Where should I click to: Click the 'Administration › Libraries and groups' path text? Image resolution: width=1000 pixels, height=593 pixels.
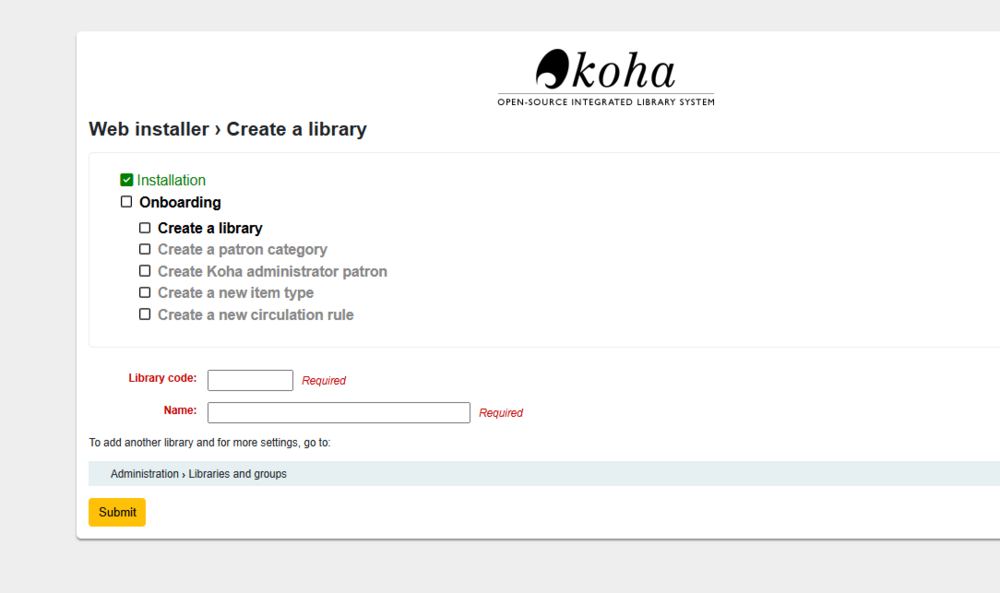pos(198,474)
